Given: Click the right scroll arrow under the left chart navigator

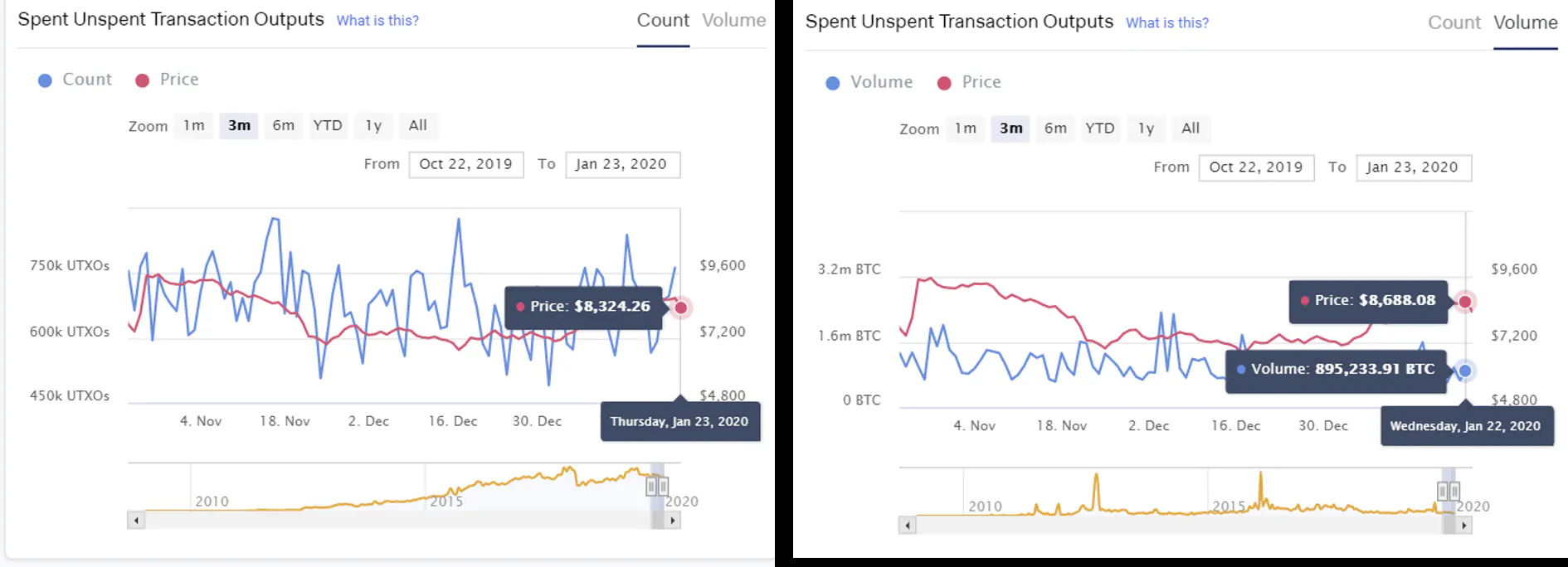Looking at the screenshot, I should pos(674,521).
